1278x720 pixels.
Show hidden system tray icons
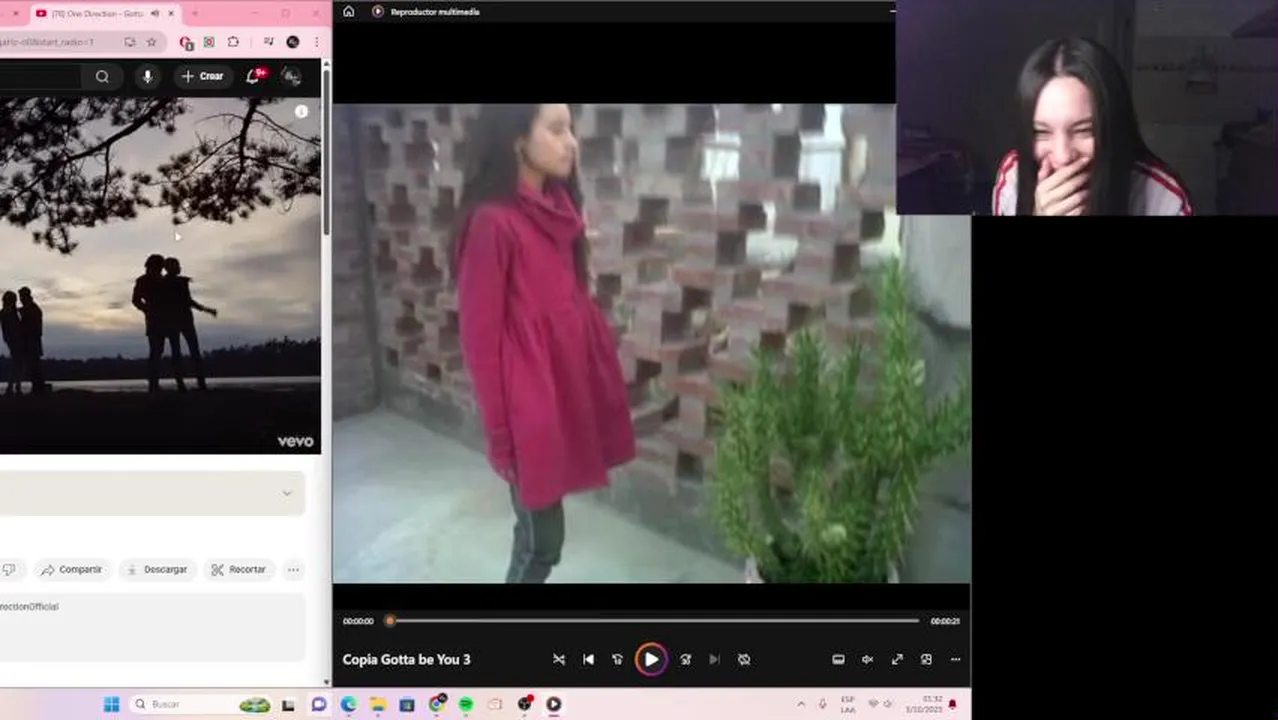pyautogui.click(x=801, y=704)
